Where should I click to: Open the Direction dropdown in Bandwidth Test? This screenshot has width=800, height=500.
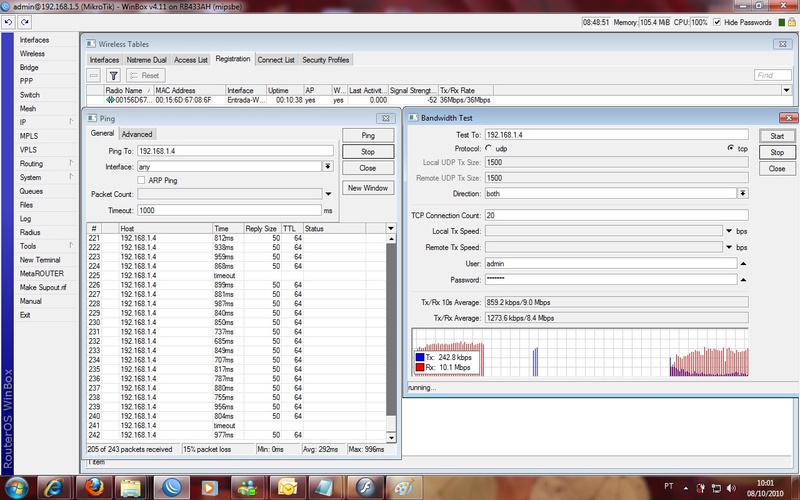[x=742, y=192]
